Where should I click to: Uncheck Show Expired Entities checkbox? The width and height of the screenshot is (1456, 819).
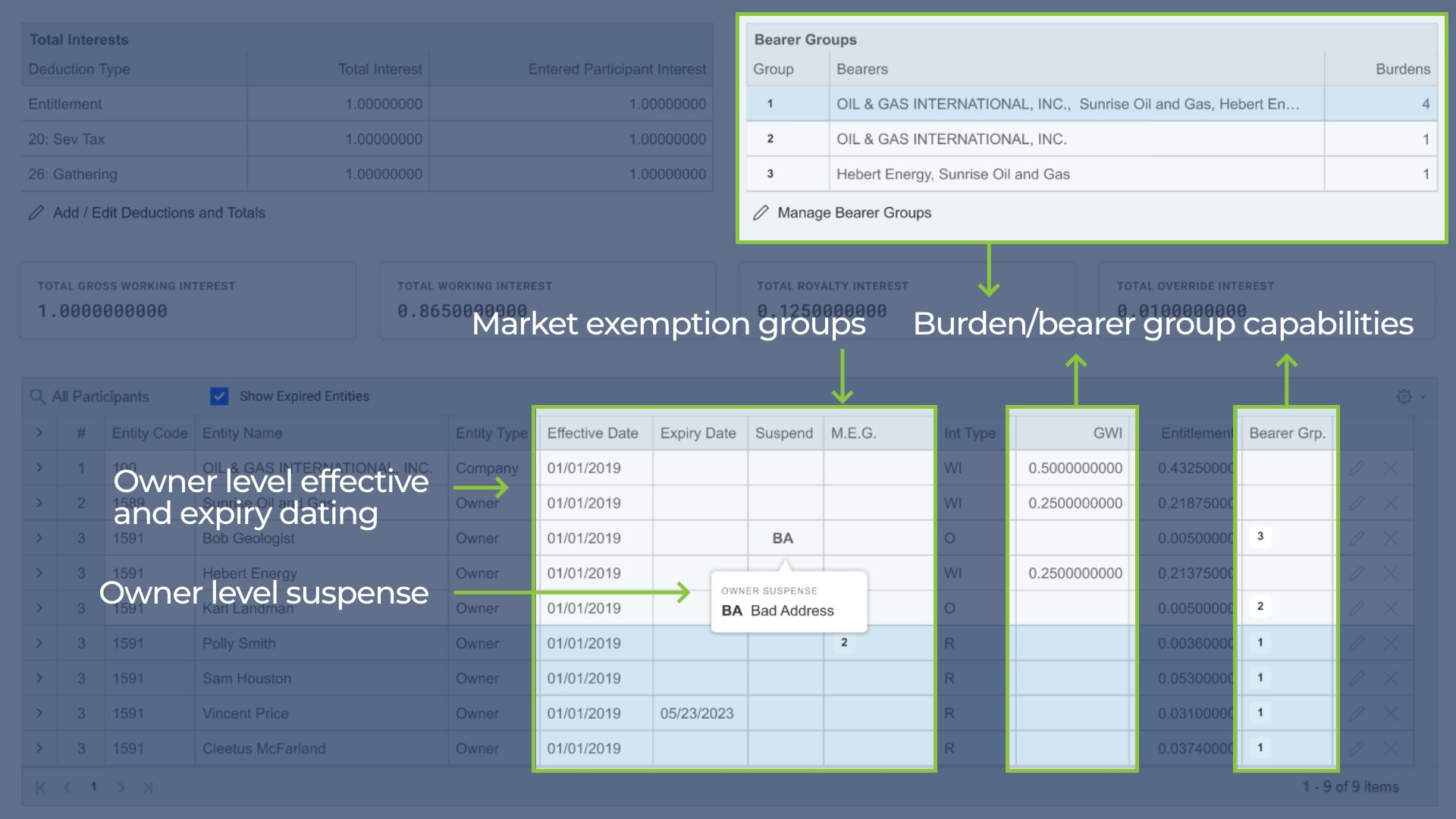coord(219,397)
